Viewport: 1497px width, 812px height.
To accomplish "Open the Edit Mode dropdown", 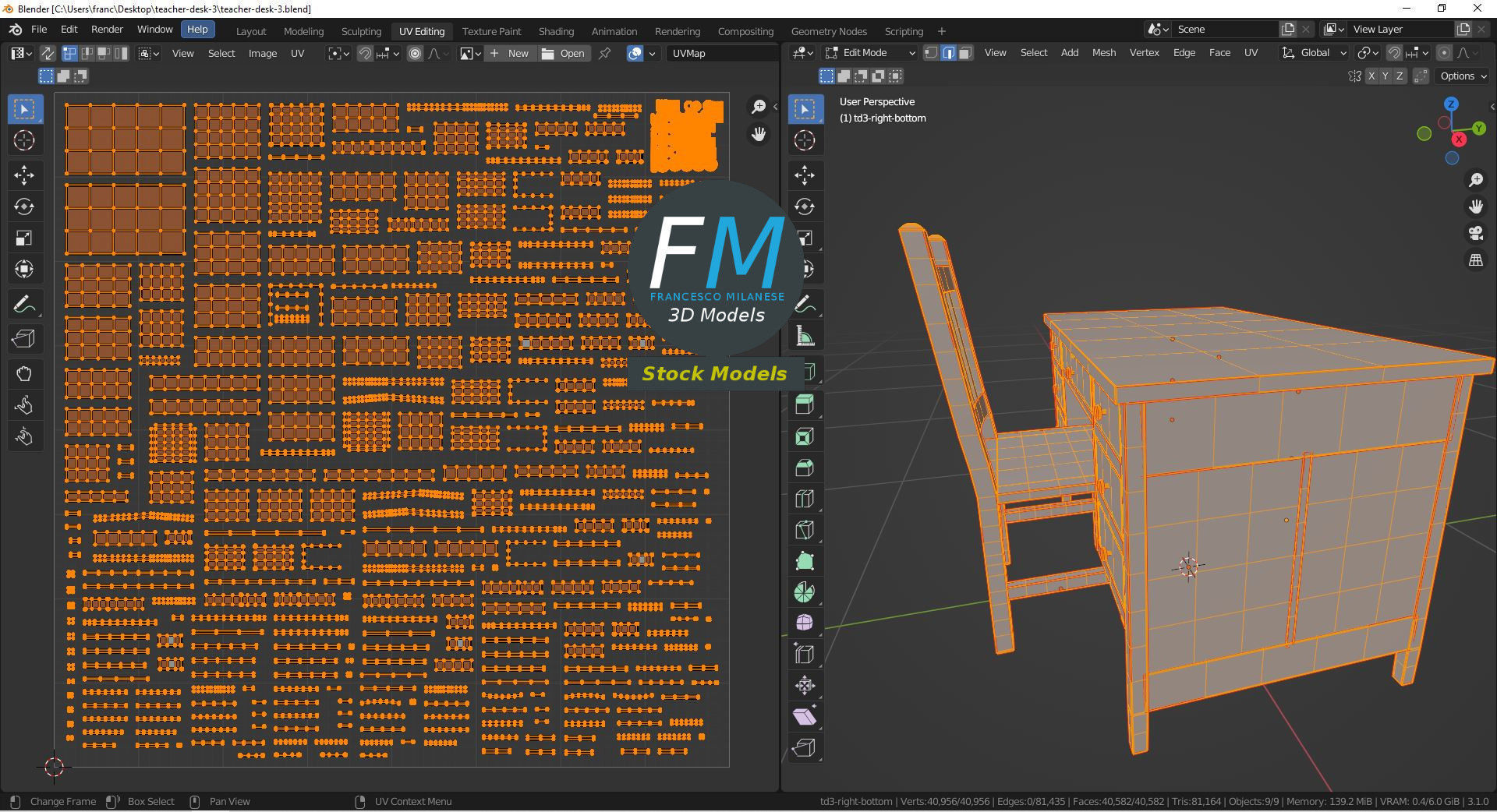I will click(x=871, y=53).
